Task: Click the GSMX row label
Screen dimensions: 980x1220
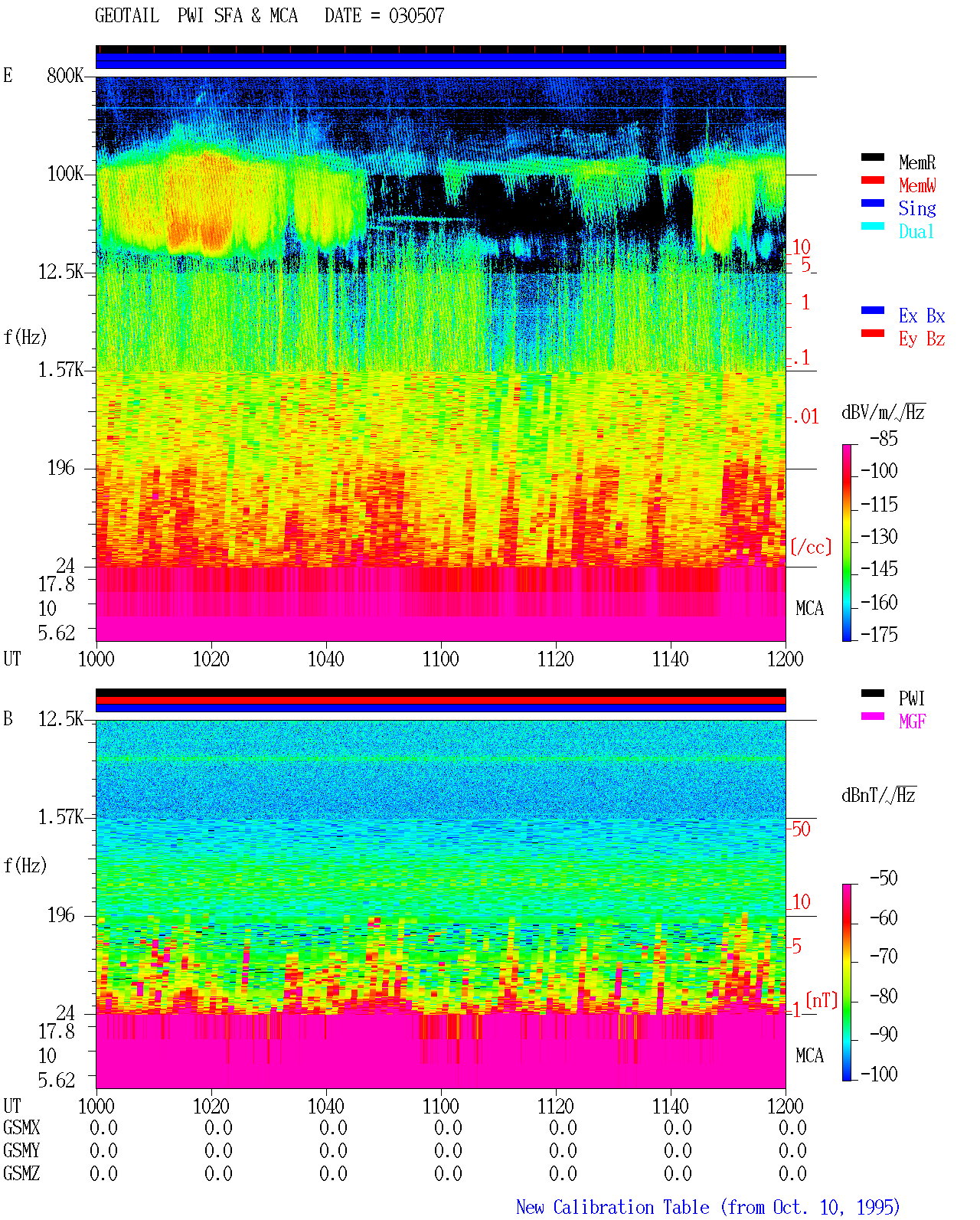Action: (x=21, y=1127)
